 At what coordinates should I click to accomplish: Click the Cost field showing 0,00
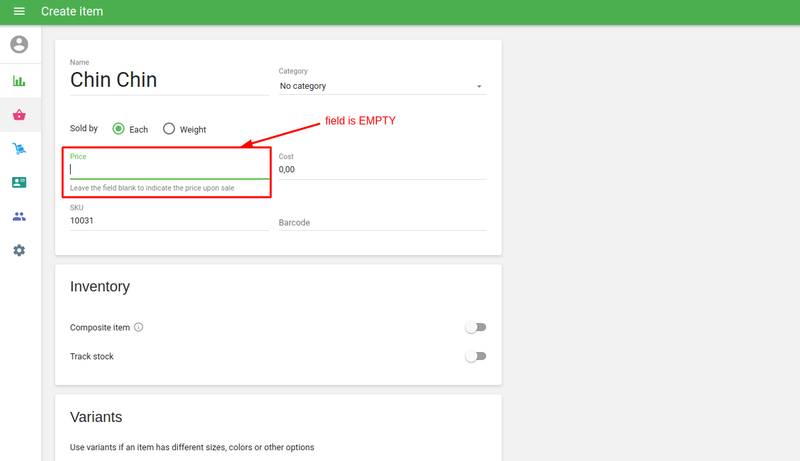(382, 170)
